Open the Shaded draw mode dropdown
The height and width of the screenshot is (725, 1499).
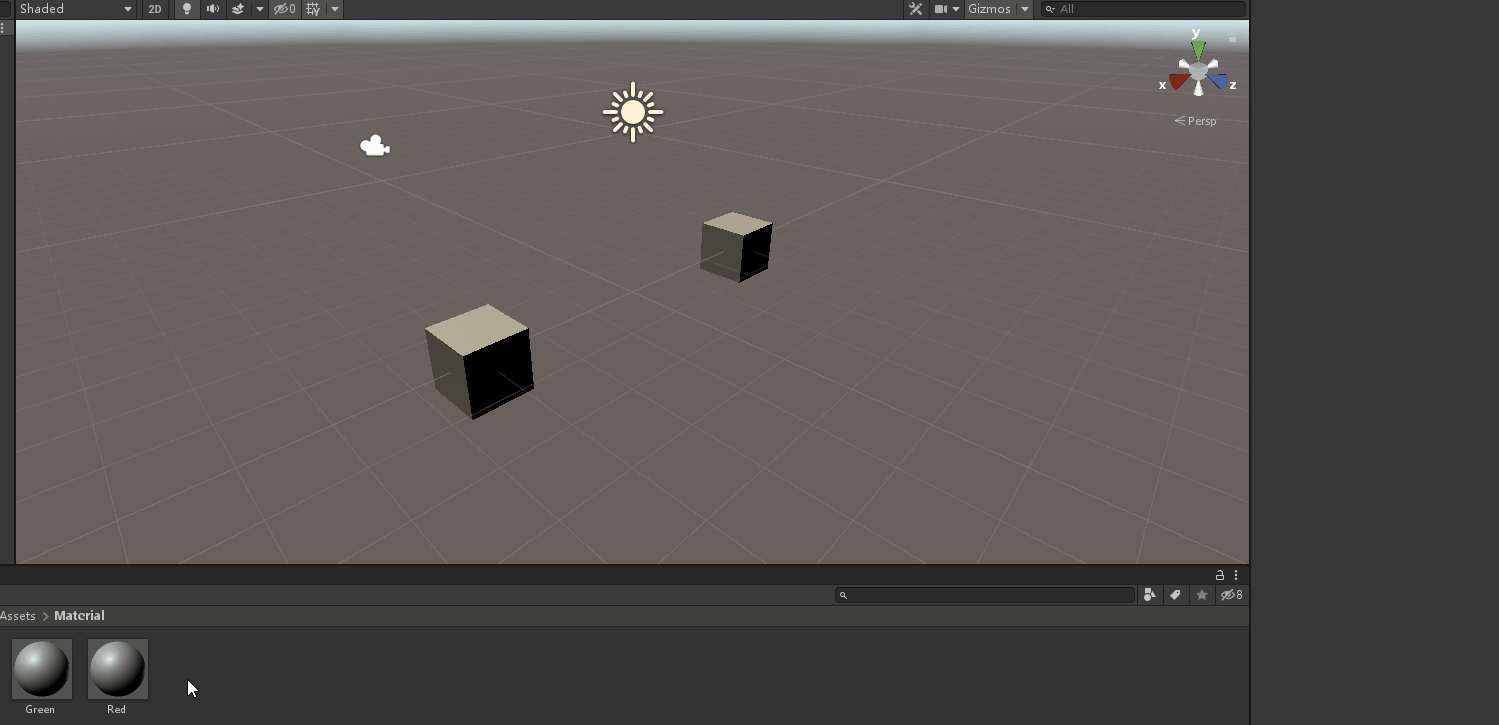pyautogui.click(x=75, y=9)
